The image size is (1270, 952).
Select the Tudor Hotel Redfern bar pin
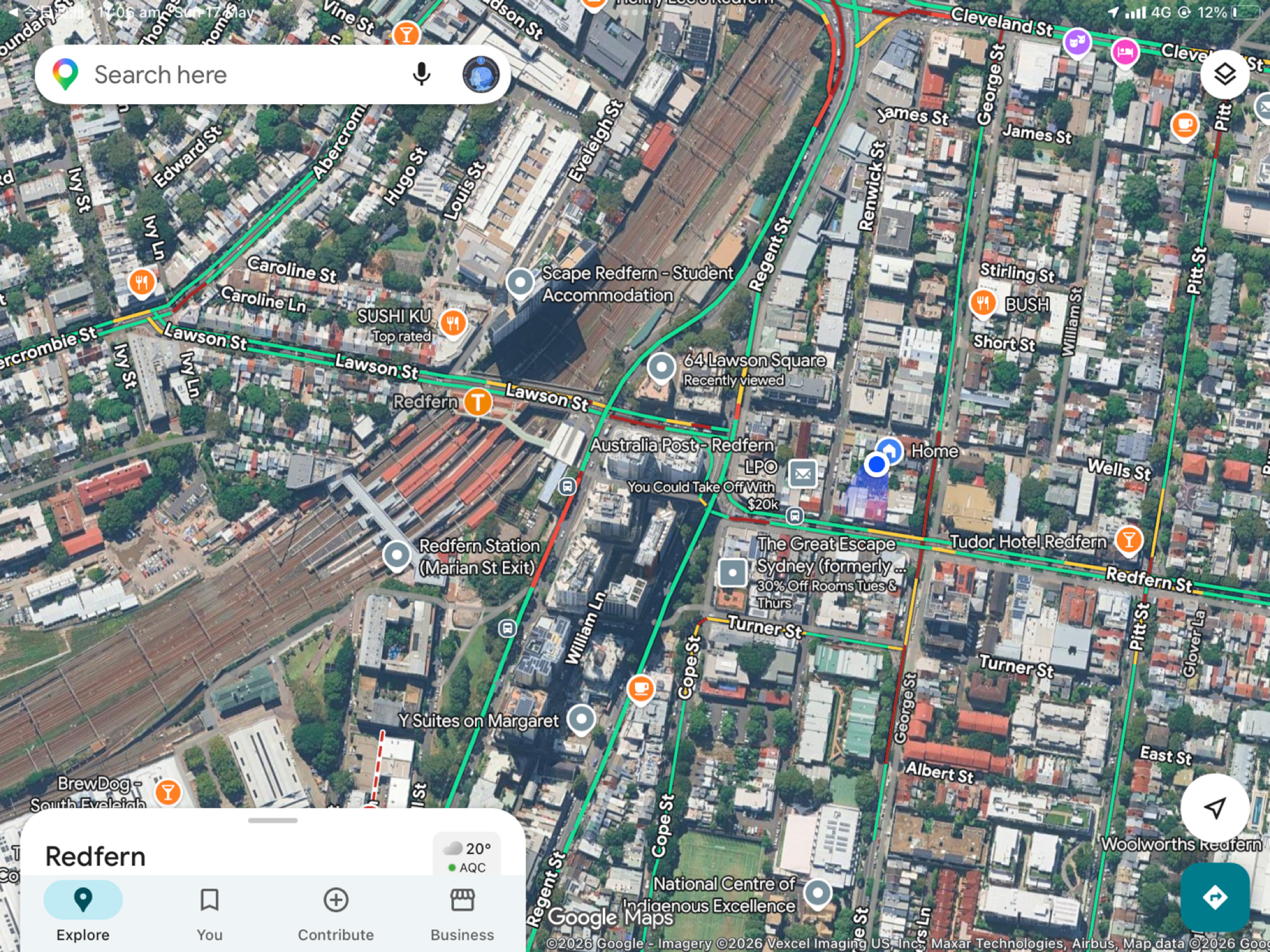tap(1129, 540)
